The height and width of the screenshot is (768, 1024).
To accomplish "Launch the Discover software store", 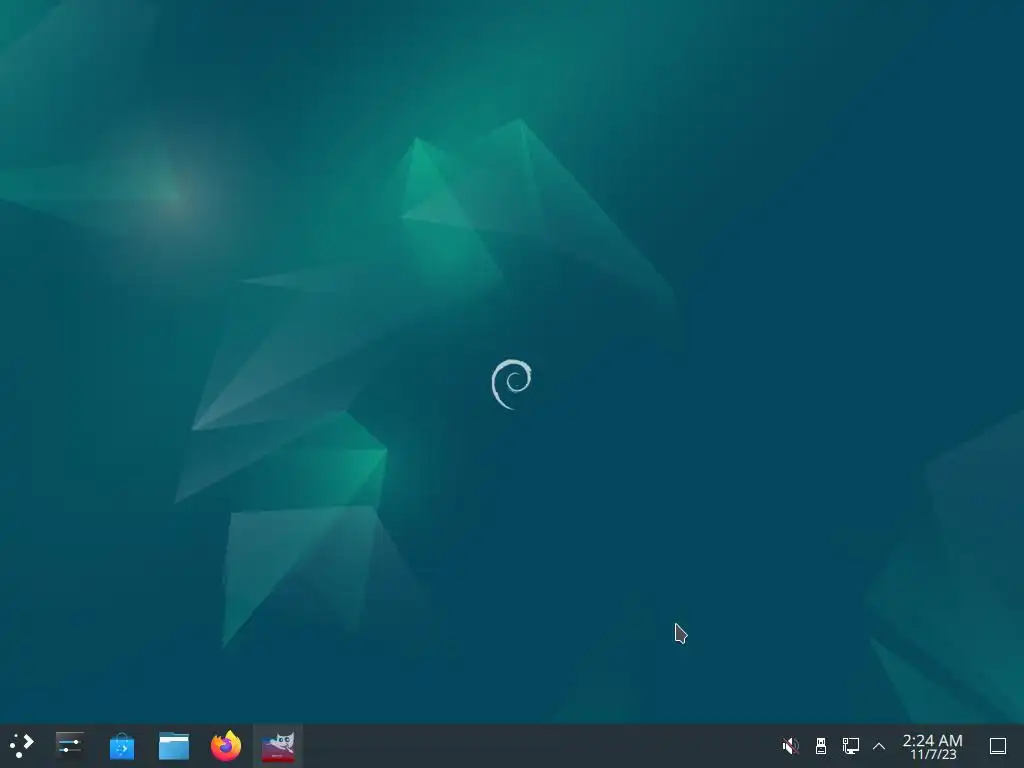I will click(121, 745).
